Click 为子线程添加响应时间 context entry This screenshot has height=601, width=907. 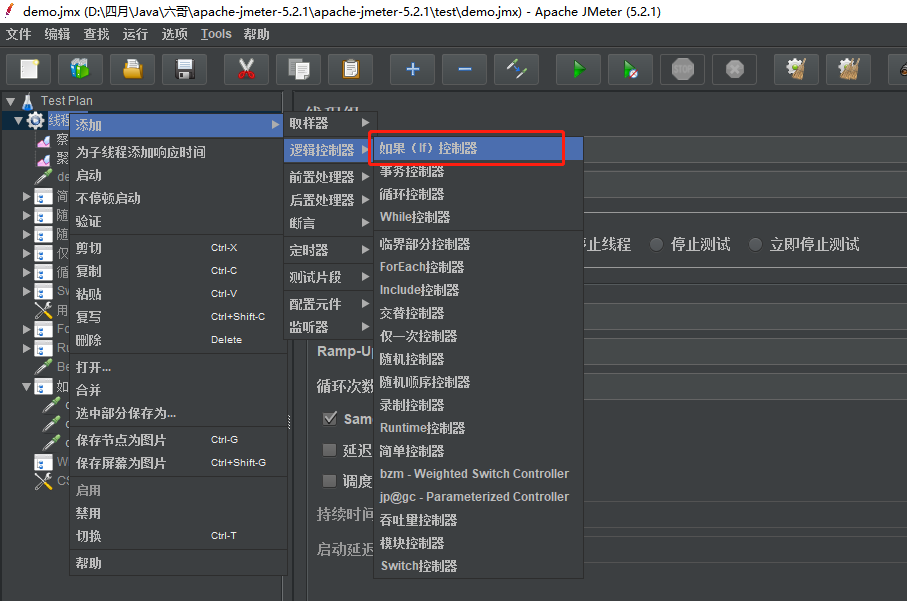pos(178,152)
